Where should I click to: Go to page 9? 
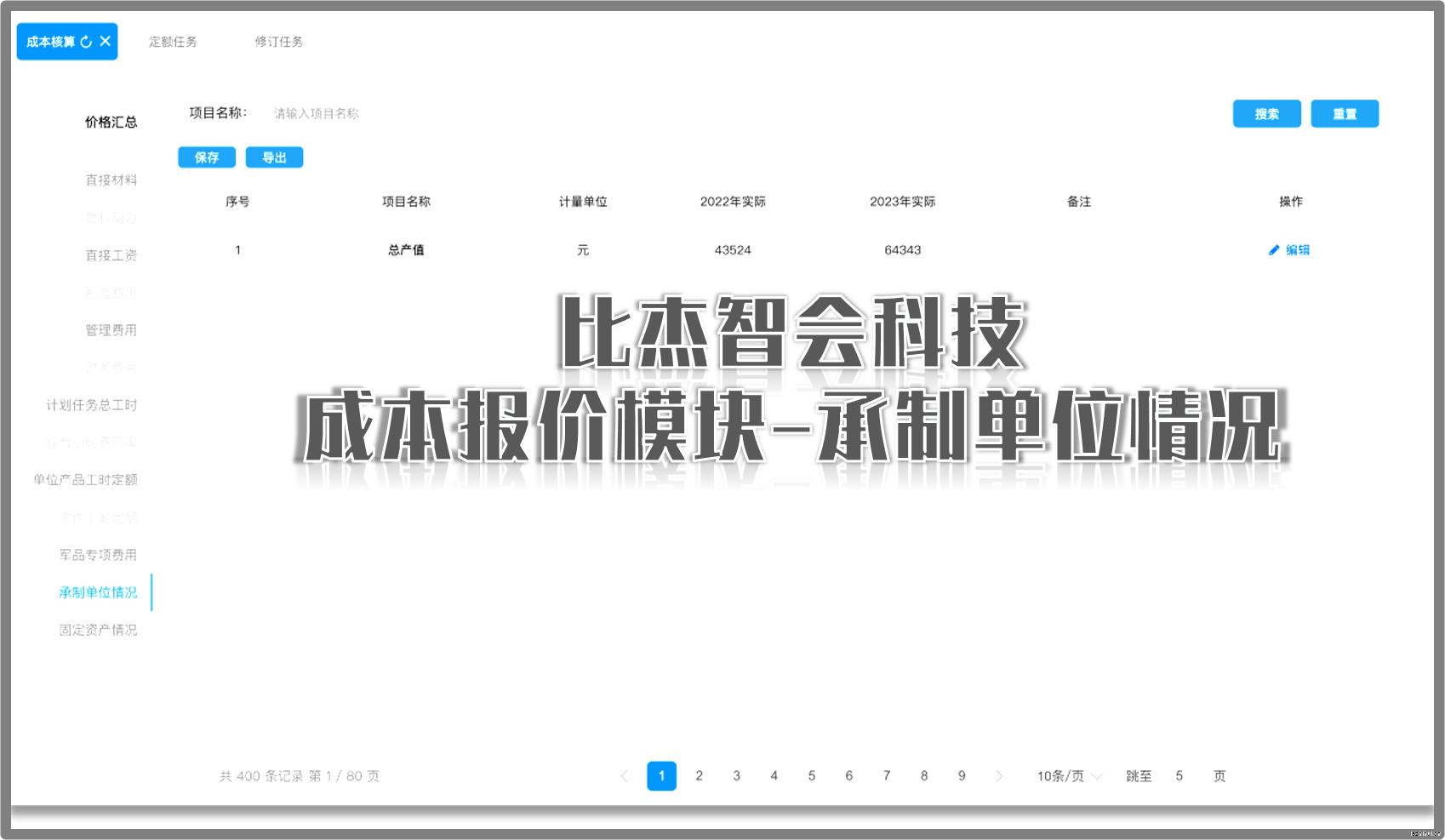pyautogui.click(x=962, y=776)
